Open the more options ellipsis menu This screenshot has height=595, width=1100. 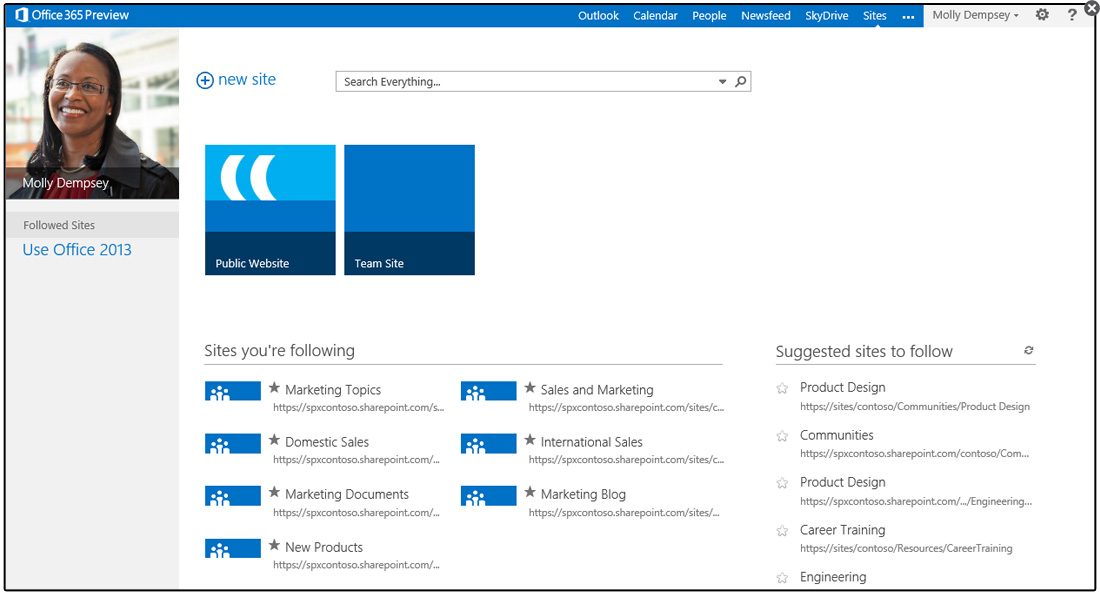908,17
